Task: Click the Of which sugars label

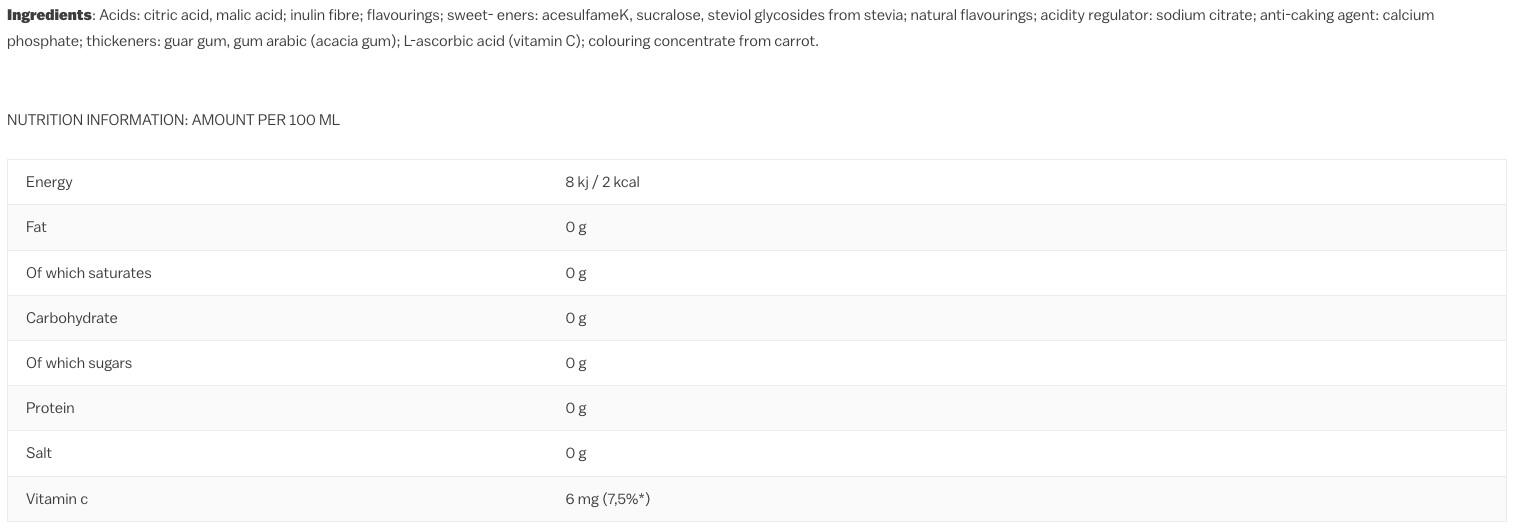Action: tap(79, 363)
